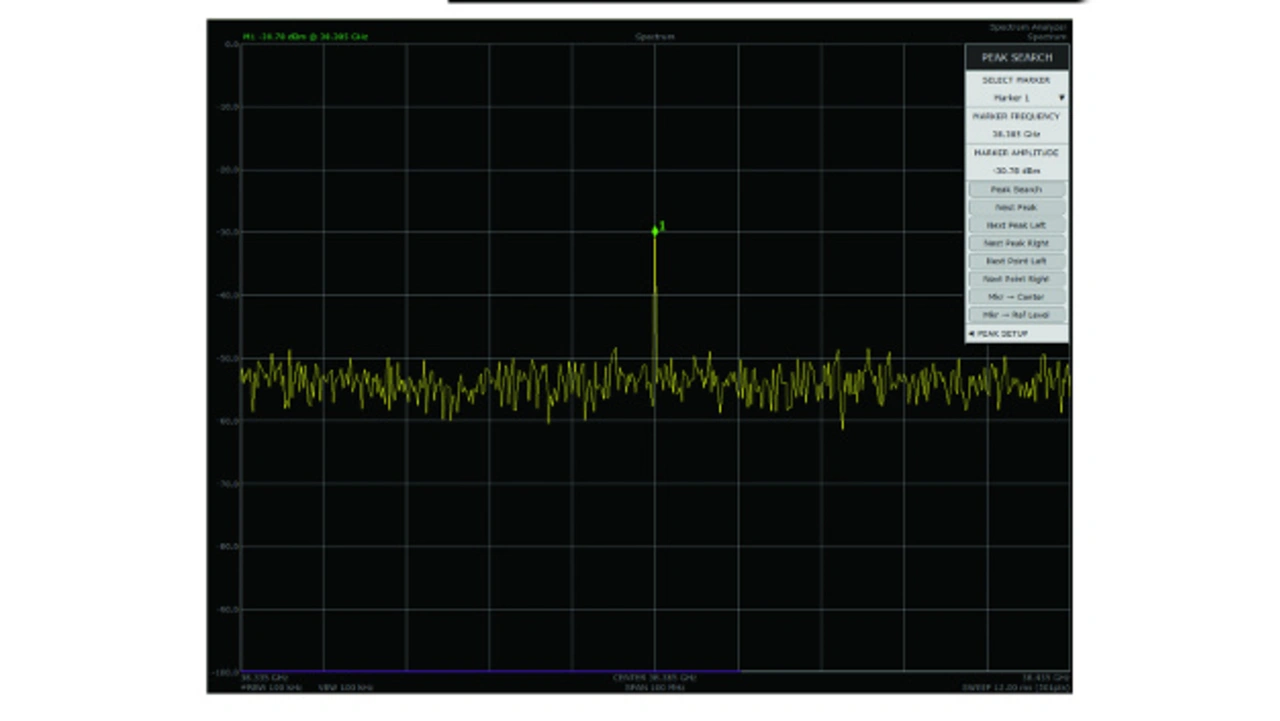Click the Marker Amplitude value field
The height and width of the screenshot is (721, 1280).
pyautogui.click(x=1016, y=171)
